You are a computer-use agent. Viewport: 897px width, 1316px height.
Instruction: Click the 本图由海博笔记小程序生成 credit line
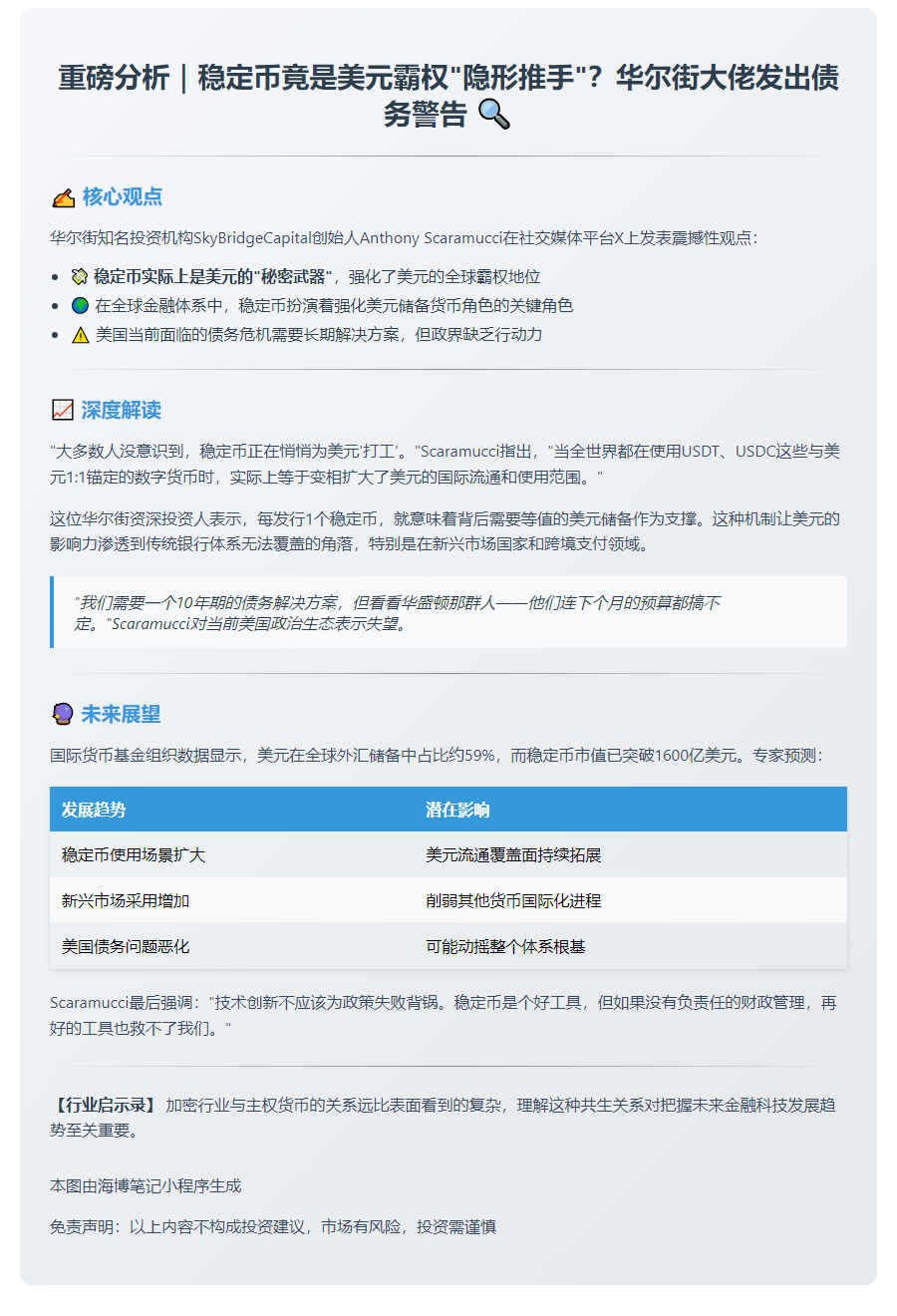tap(146, 1185)
